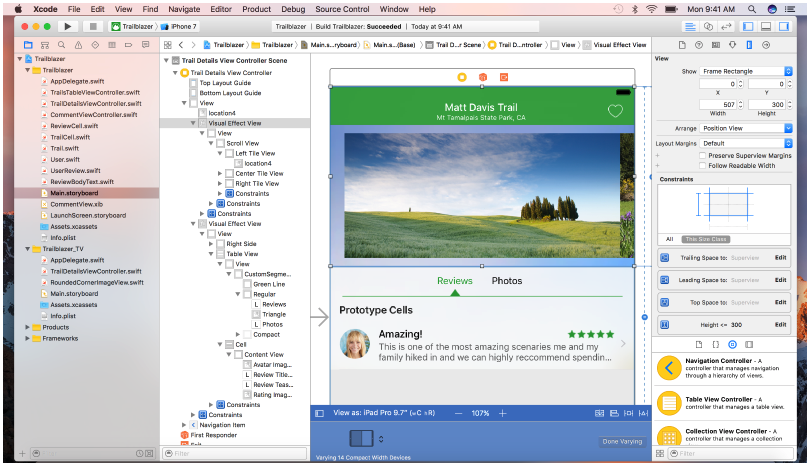Viewport: 807px width, 463px height.
Task: Click the Run (play) button
Action: [x=67, y=25]
